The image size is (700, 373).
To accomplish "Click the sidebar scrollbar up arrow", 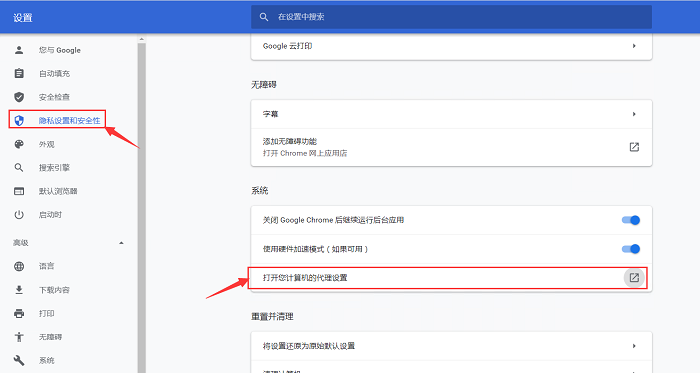I will 142,39.
